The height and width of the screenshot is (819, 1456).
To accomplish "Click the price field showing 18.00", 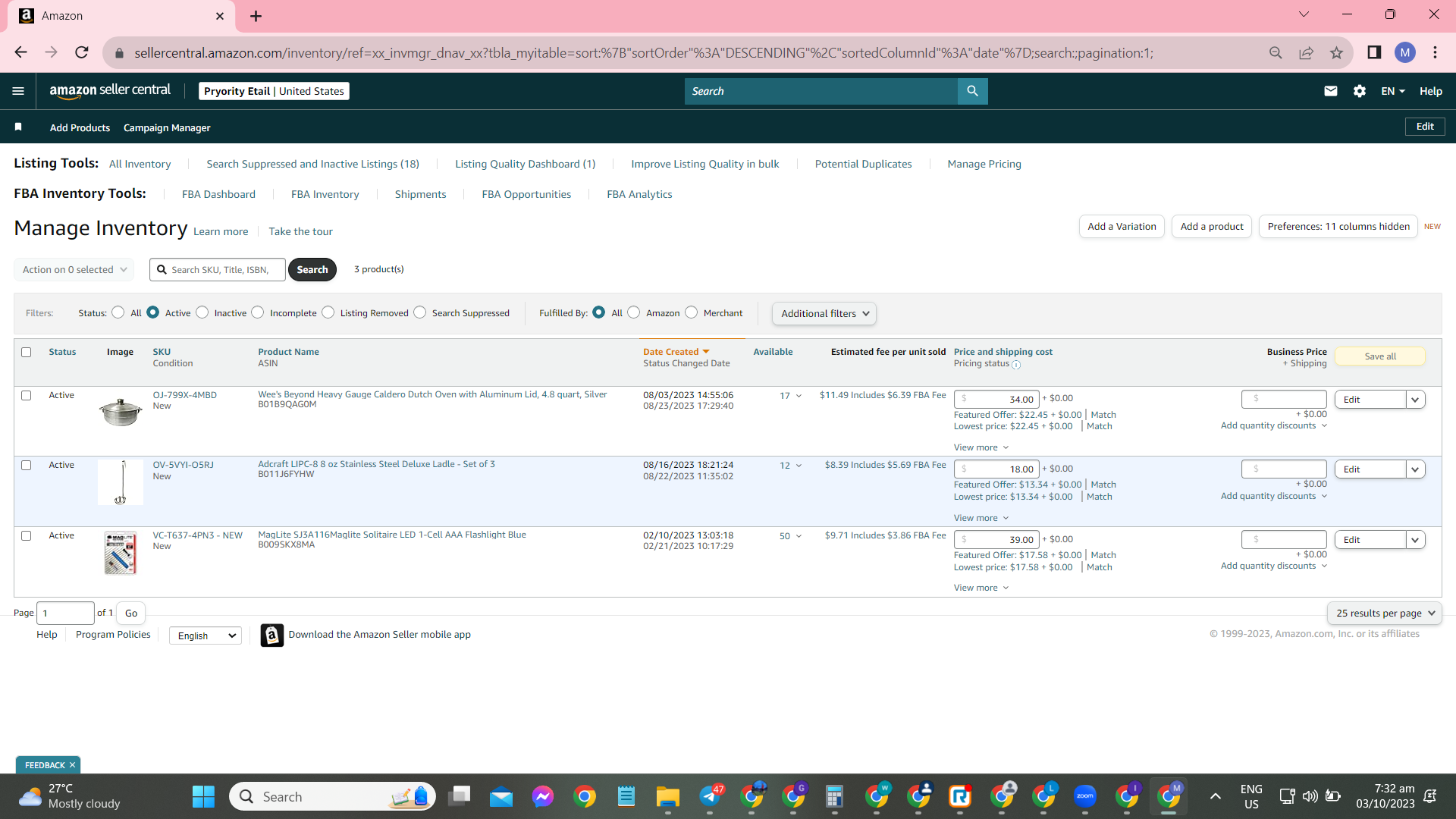I will coord(996,469).
